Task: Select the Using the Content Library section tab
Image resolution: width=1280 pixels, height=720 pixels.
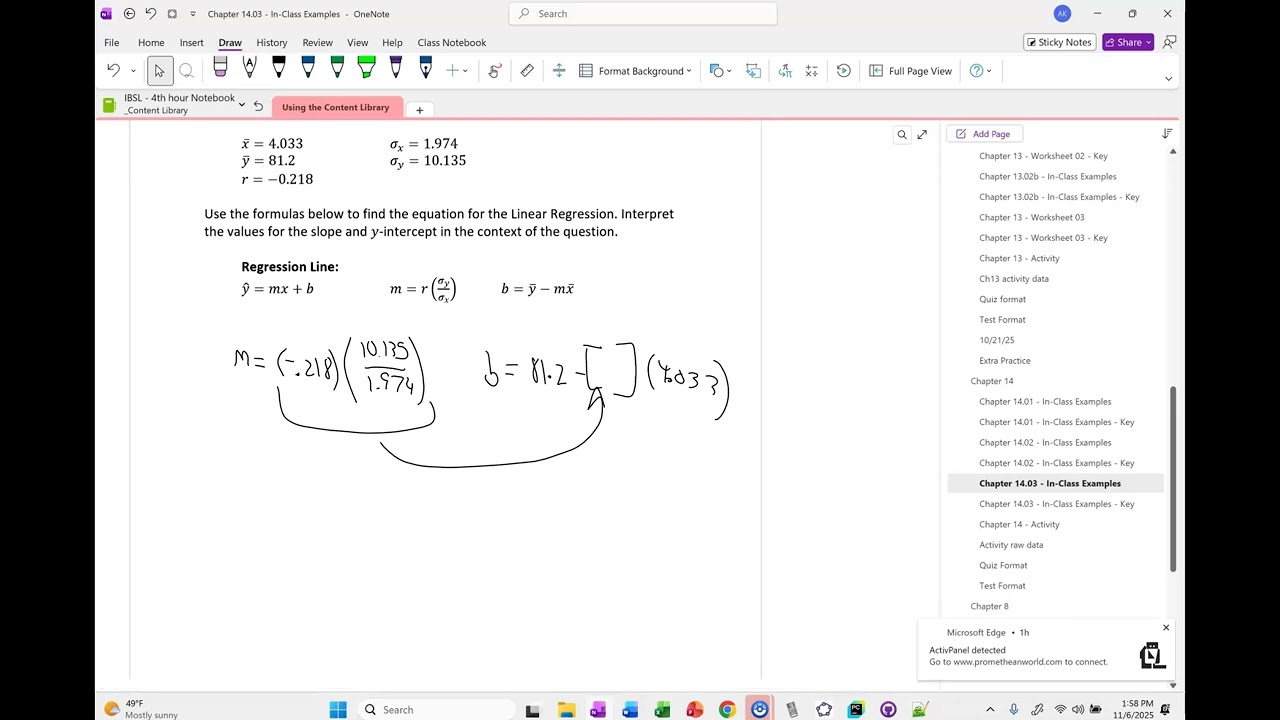Action: tap(336, 108)
